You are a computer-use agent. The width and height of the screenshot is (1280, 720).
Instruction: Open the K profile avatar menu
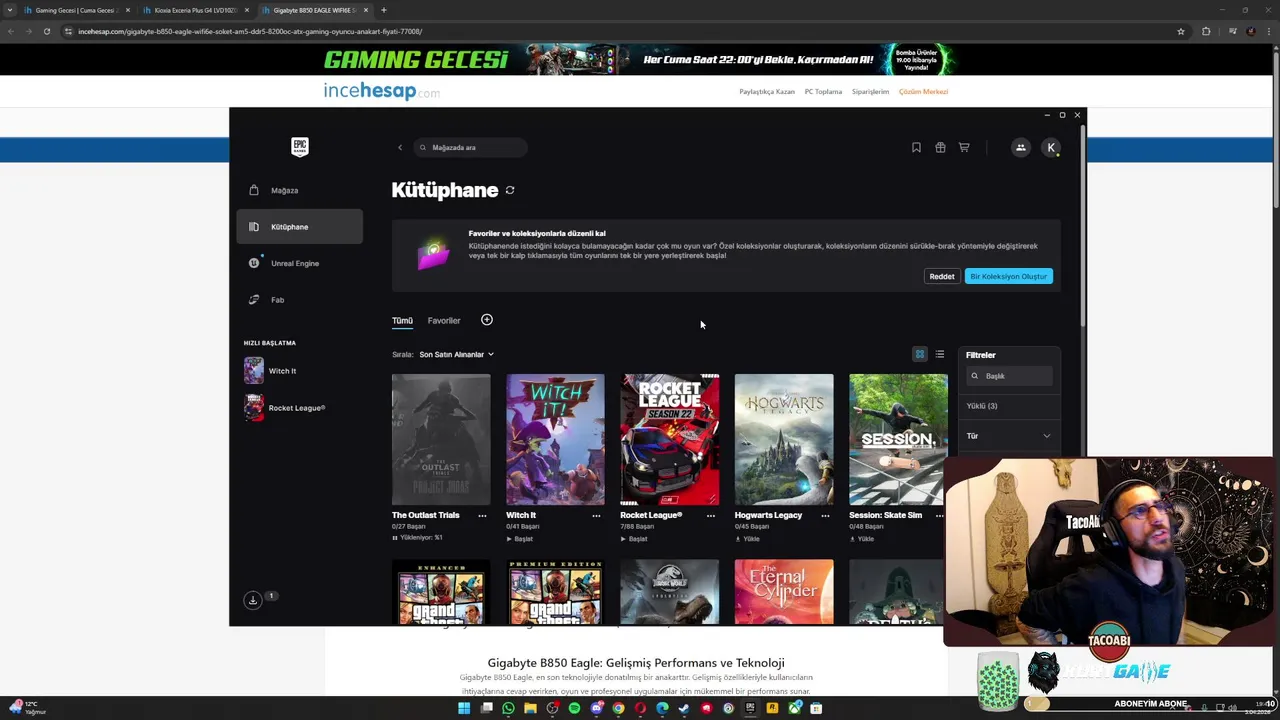(x=1051, y=147)
